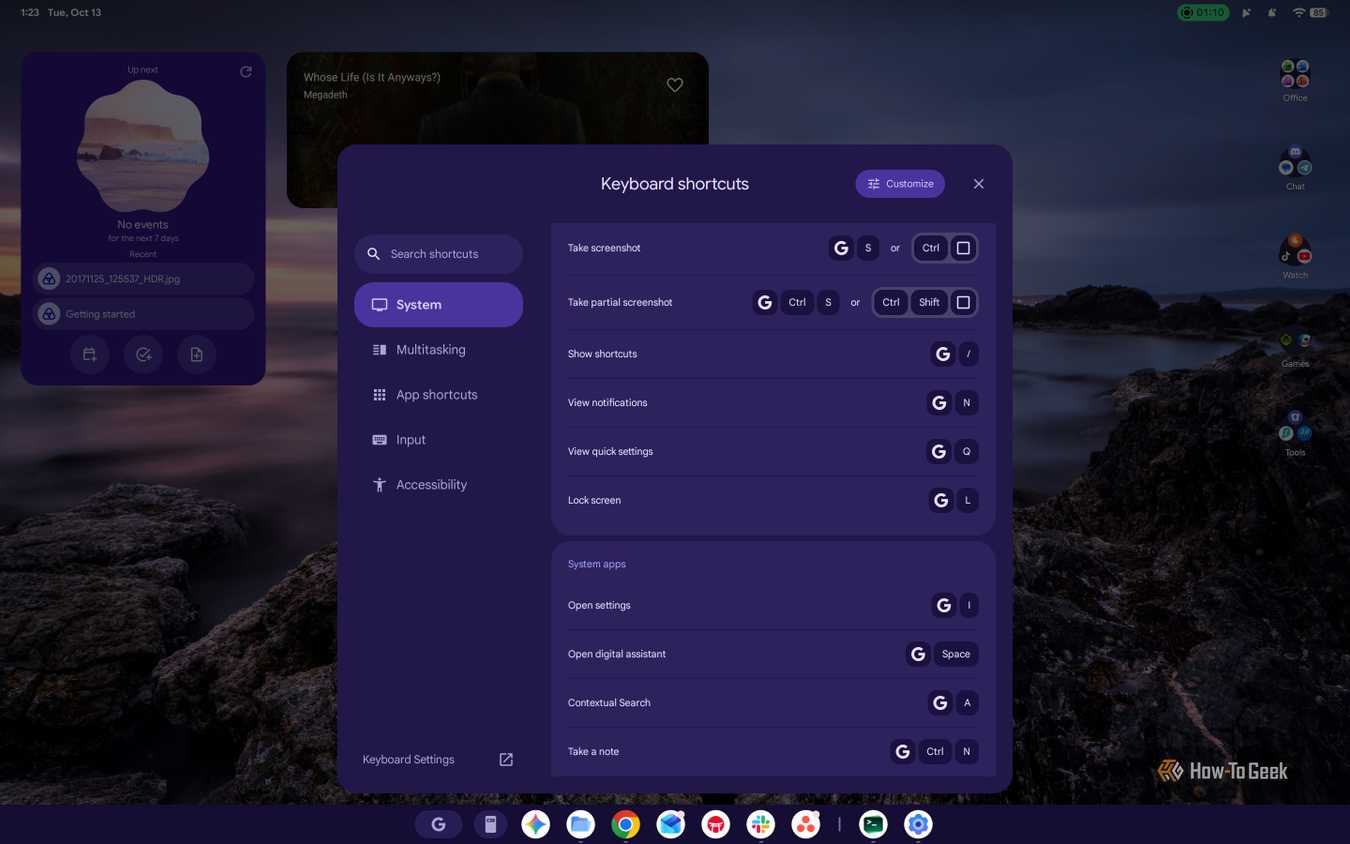Image resolution: width=1350 pixels, height=844 pixels.
Task: Open Keyboard Settings external link icon
Action: (506, 760)
